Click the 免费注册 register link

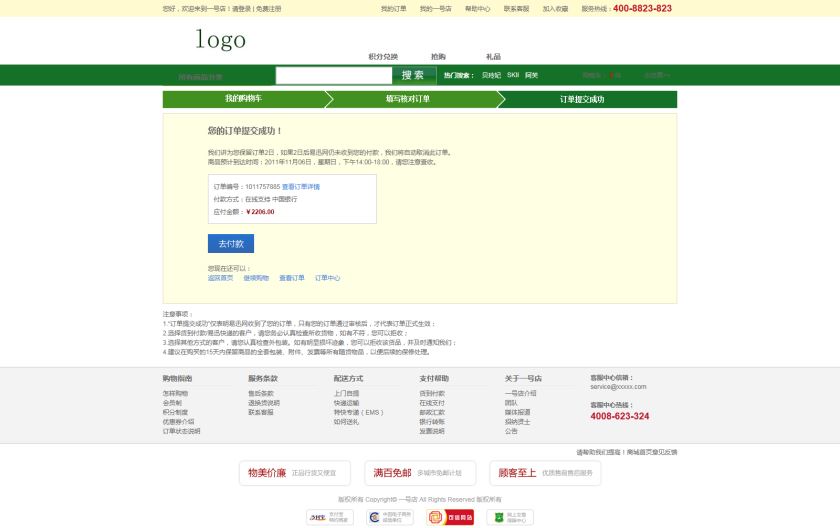click(268, 9)
